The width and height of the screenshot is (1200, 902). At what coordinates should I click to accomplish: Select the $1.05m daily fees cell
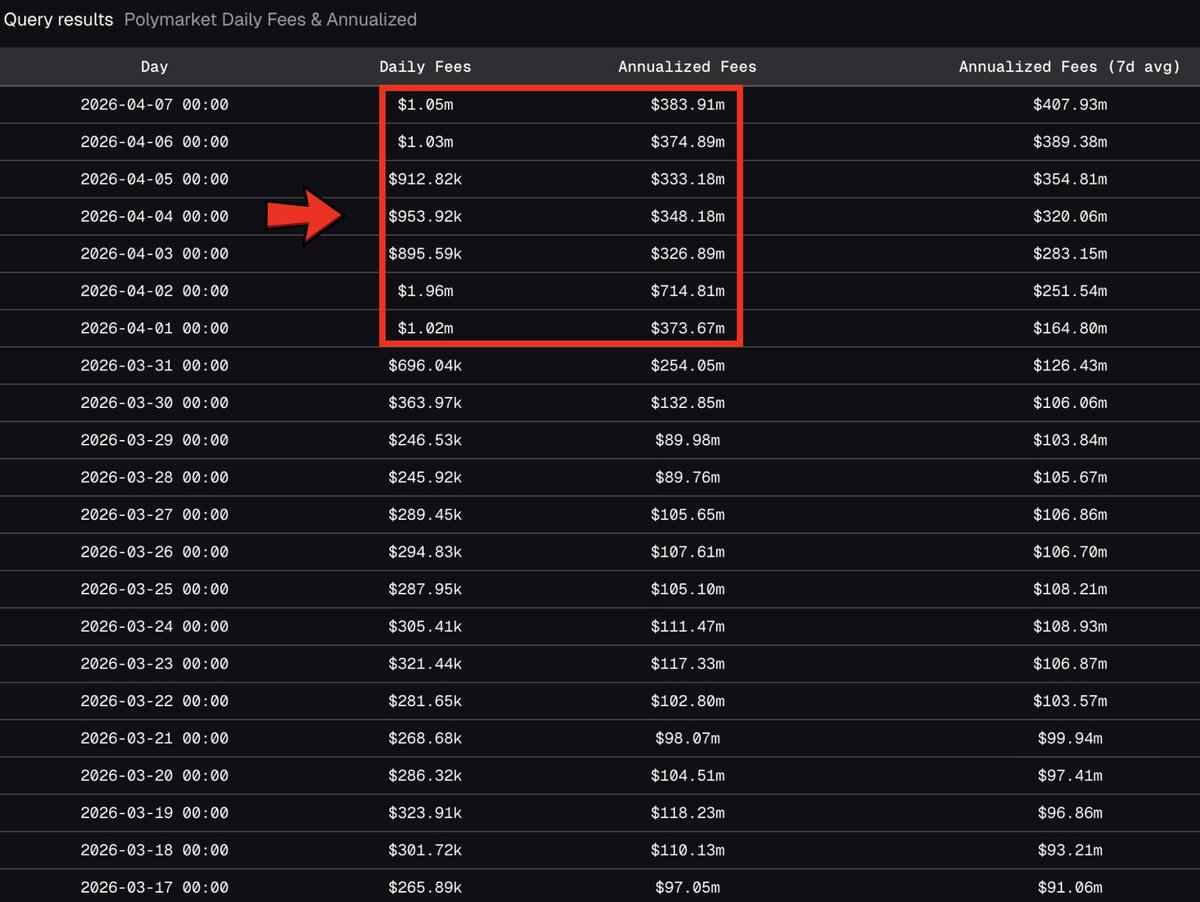tap(425, 105)
